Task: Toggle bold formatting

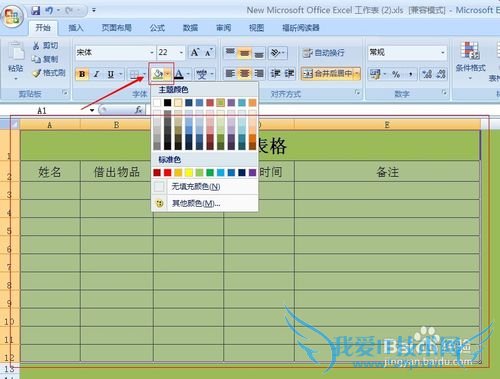Action: tap(82, 74)
